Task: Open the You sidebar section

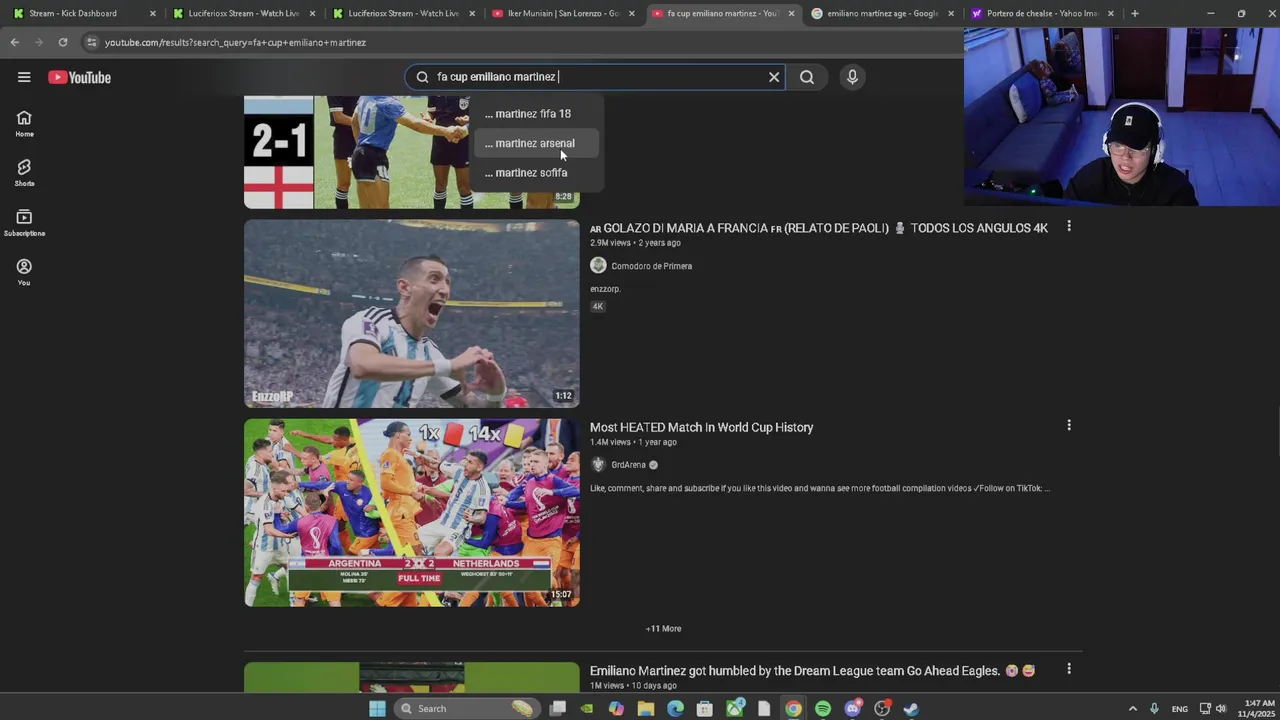Action: (x=24, y=272)
